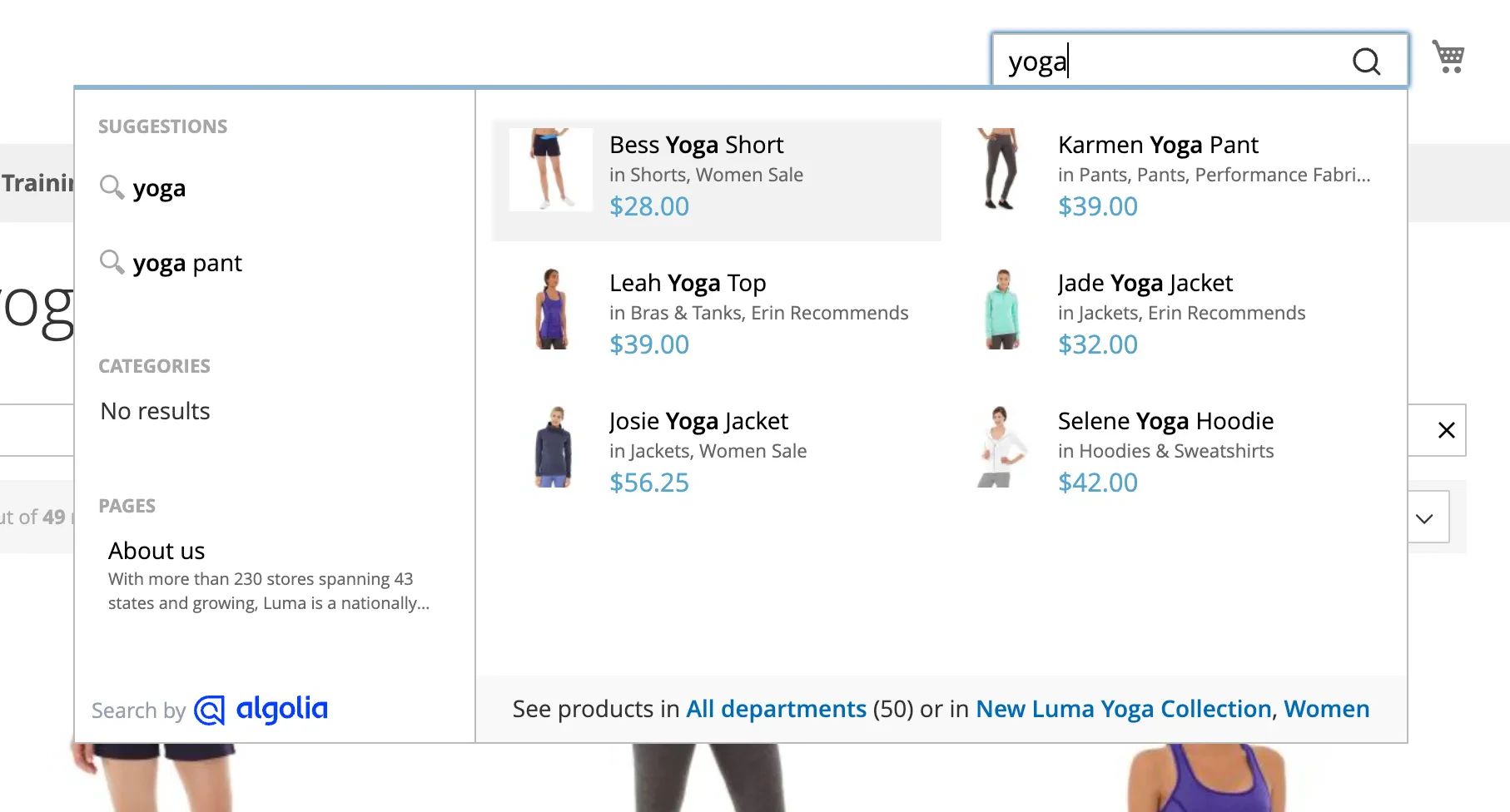This screenshot has height=812, width=1510.
Task: Click the shopping cart icon
Action: coord(1449,57)
